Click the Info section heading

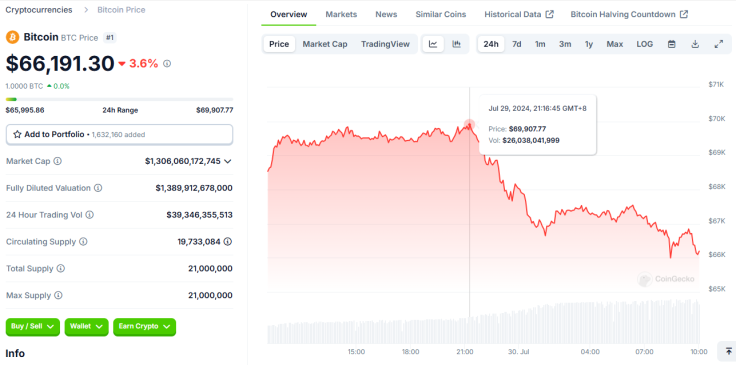coord(15,353)
